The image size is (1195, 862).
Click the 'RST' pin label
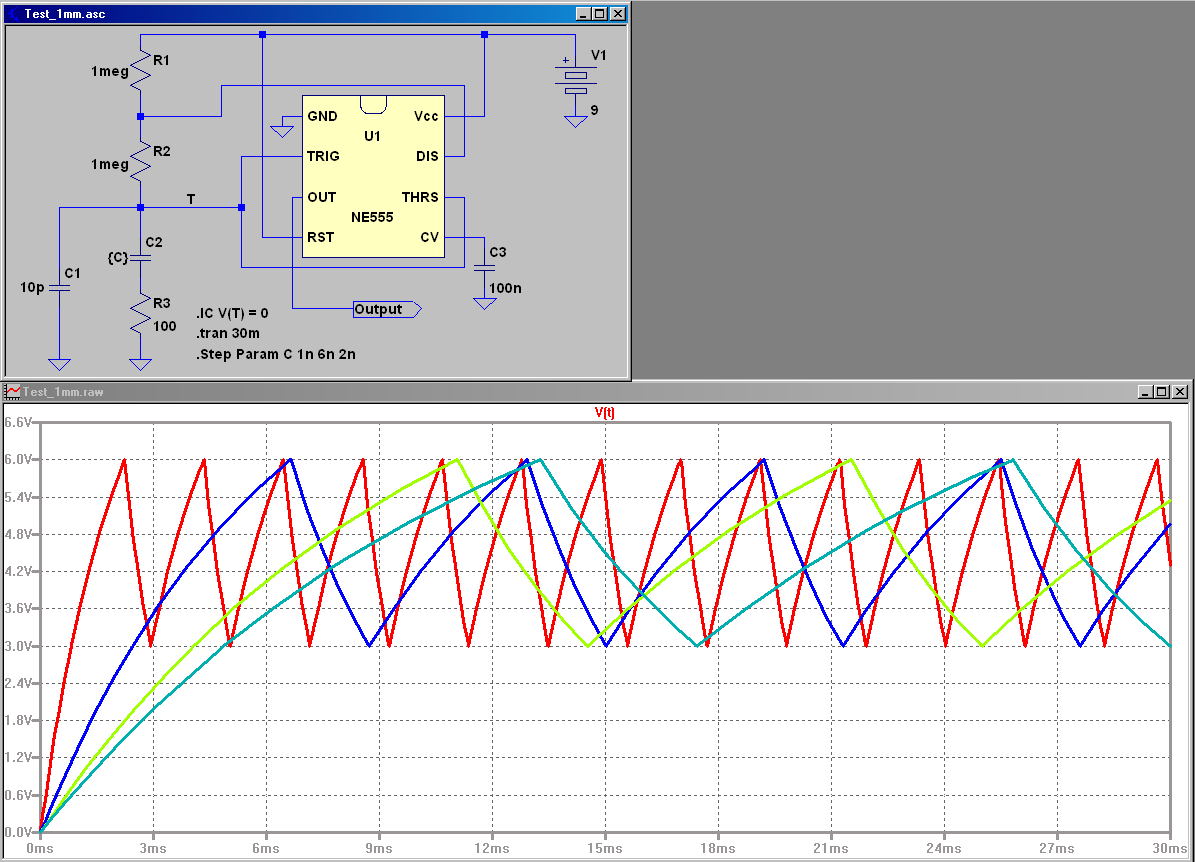point(320,237)
